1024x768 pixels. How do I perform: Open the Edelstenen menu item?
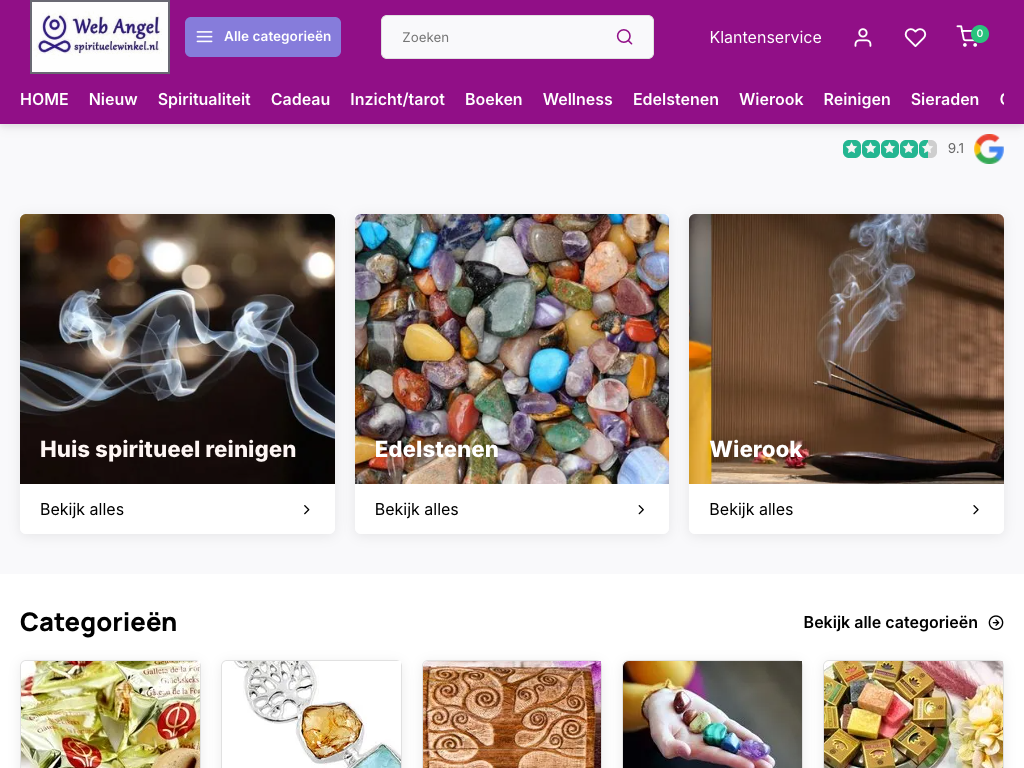tap(675, 99)
